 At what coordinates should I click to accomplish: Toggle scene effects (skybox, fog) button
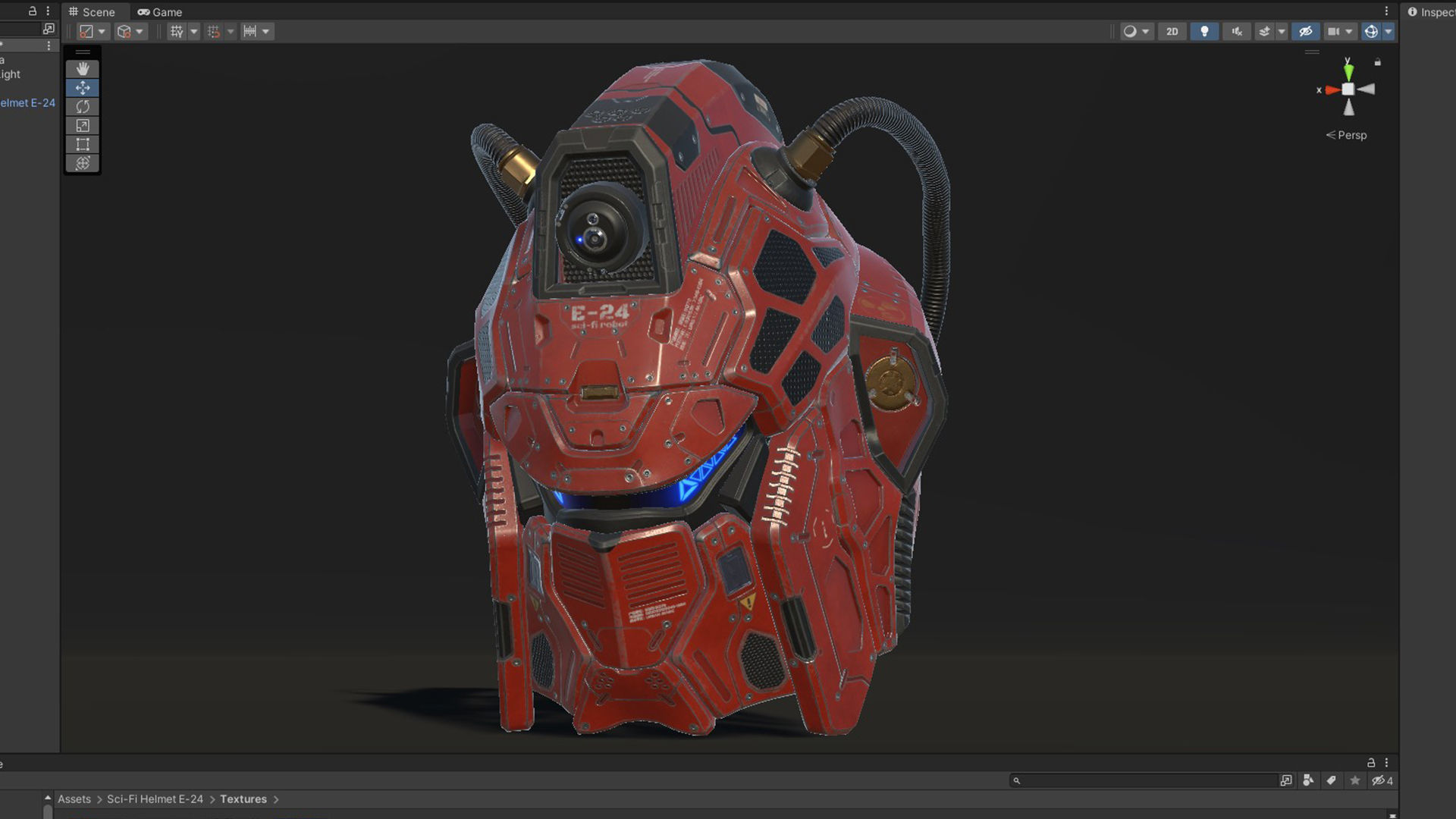[x=1264, y=31]
